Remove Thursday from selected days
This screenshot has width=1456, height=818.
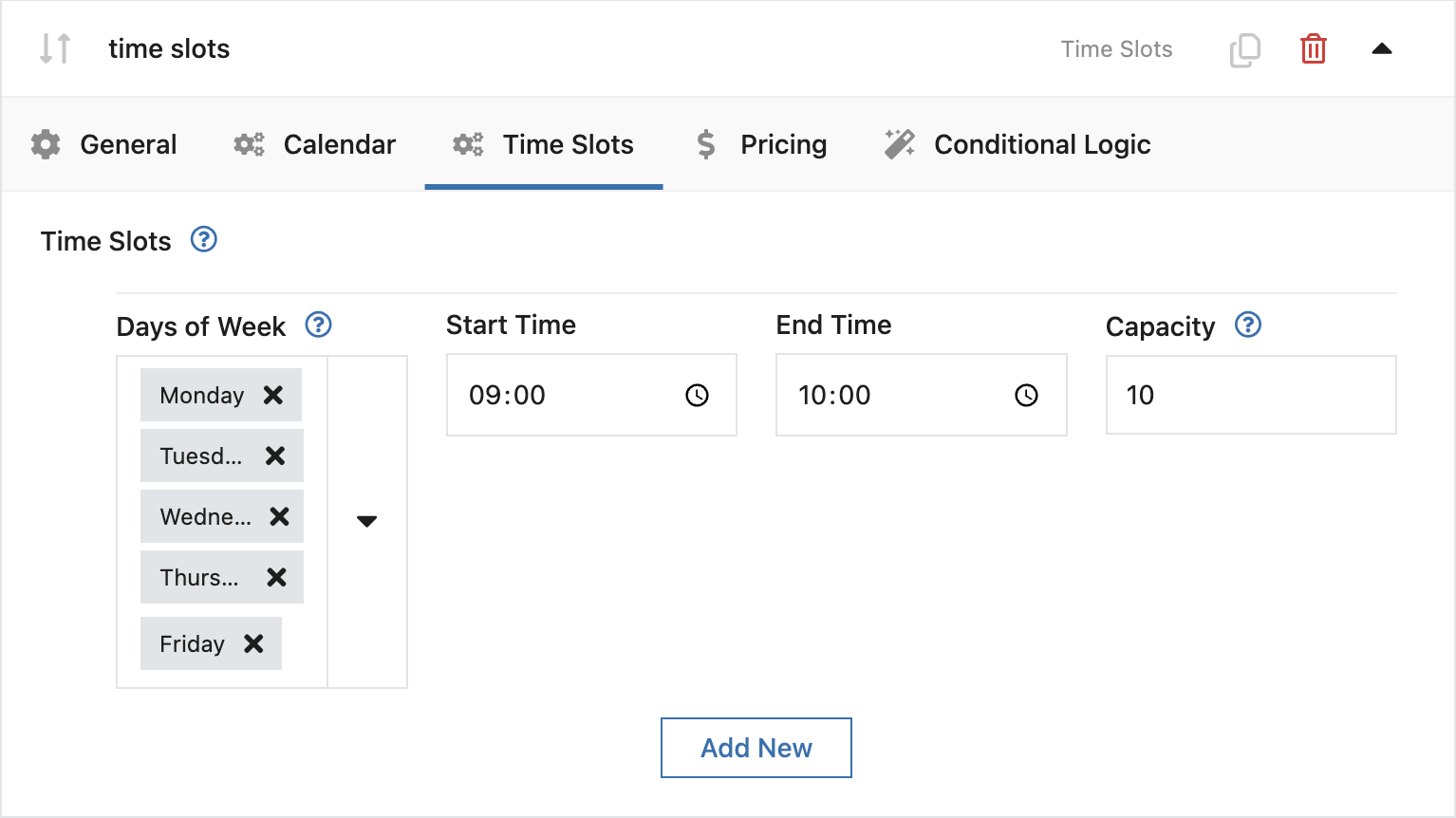coord(277,577)
